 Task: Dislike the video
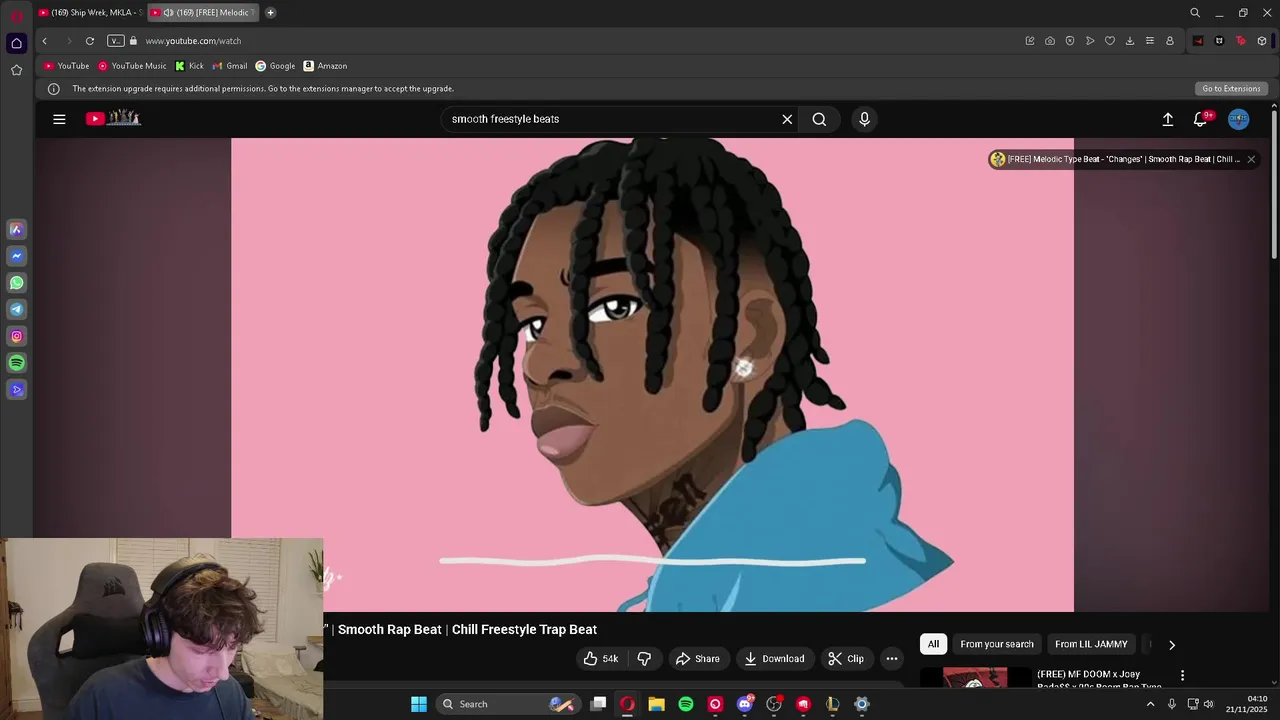[x=644, y=659]
